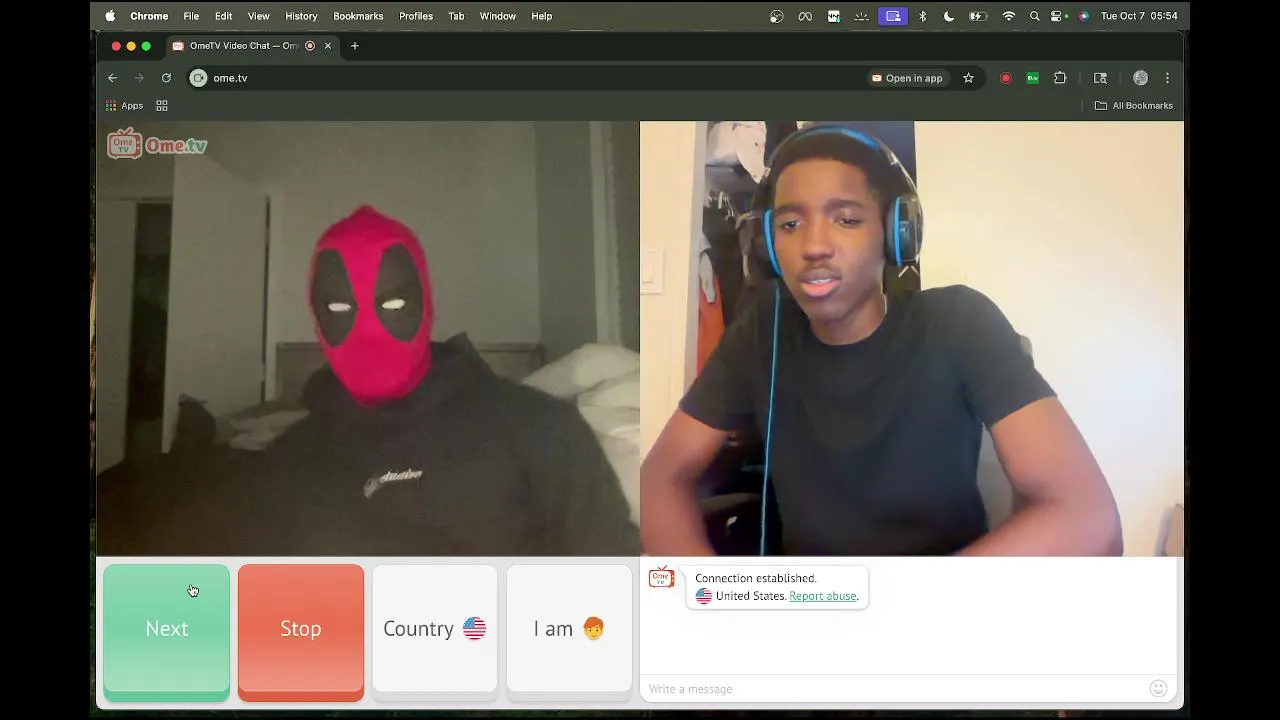Open the 'I am' gender selector
This screenshot has height=720, width=1280.
click(569, 629)
